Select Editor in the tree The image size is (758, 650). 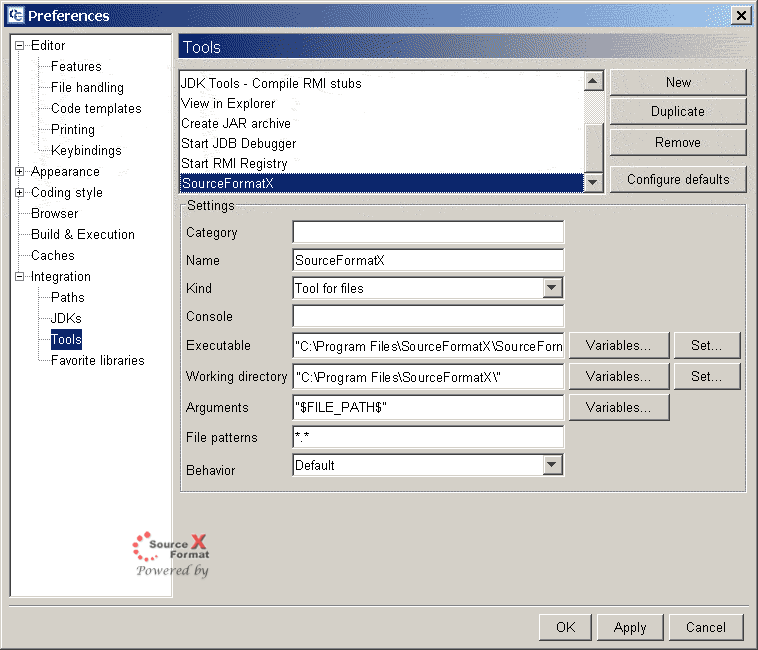click(48, 45)
